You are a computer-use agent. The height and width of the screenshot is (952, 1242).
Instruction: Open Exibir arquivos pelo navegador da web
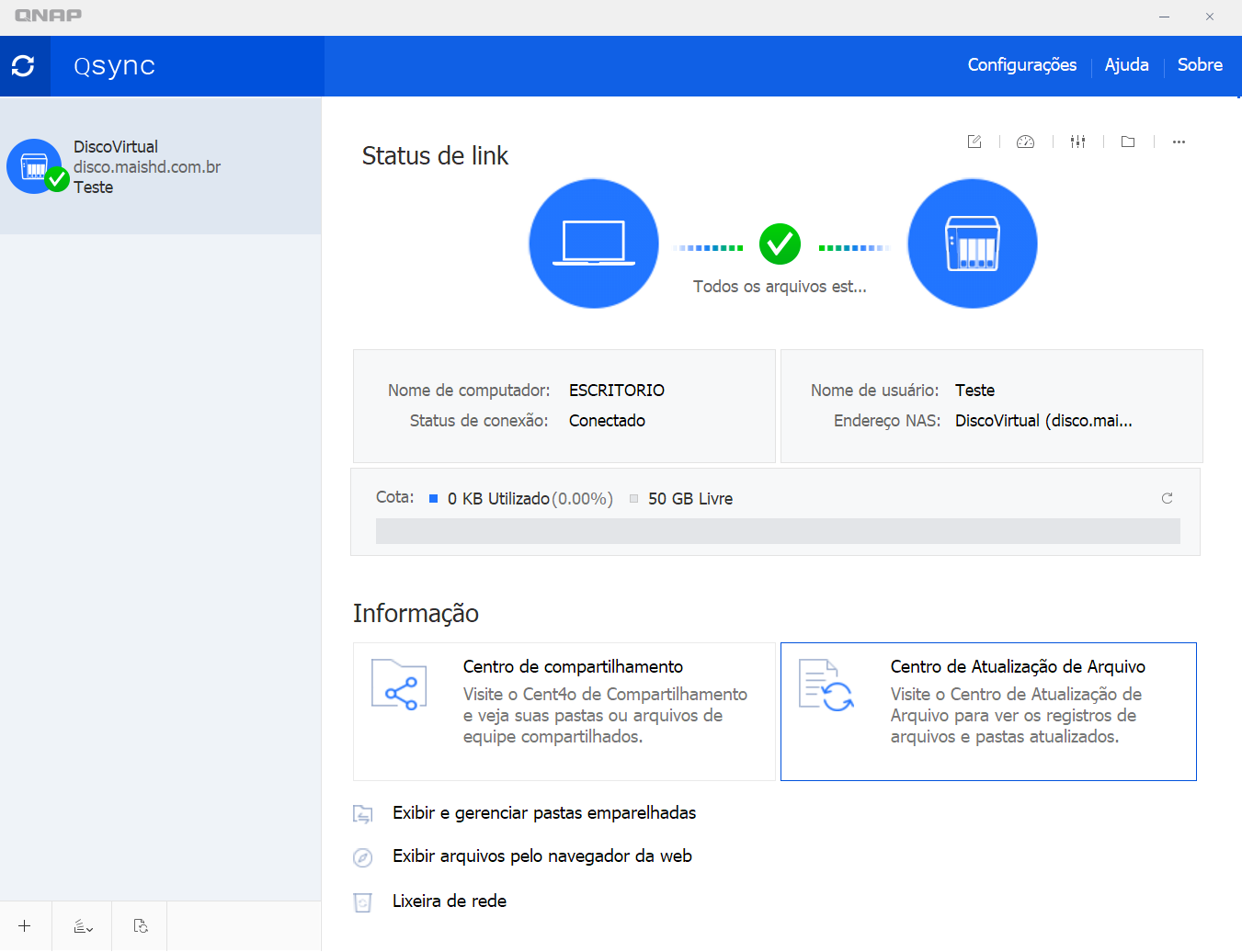click(541, 856)
